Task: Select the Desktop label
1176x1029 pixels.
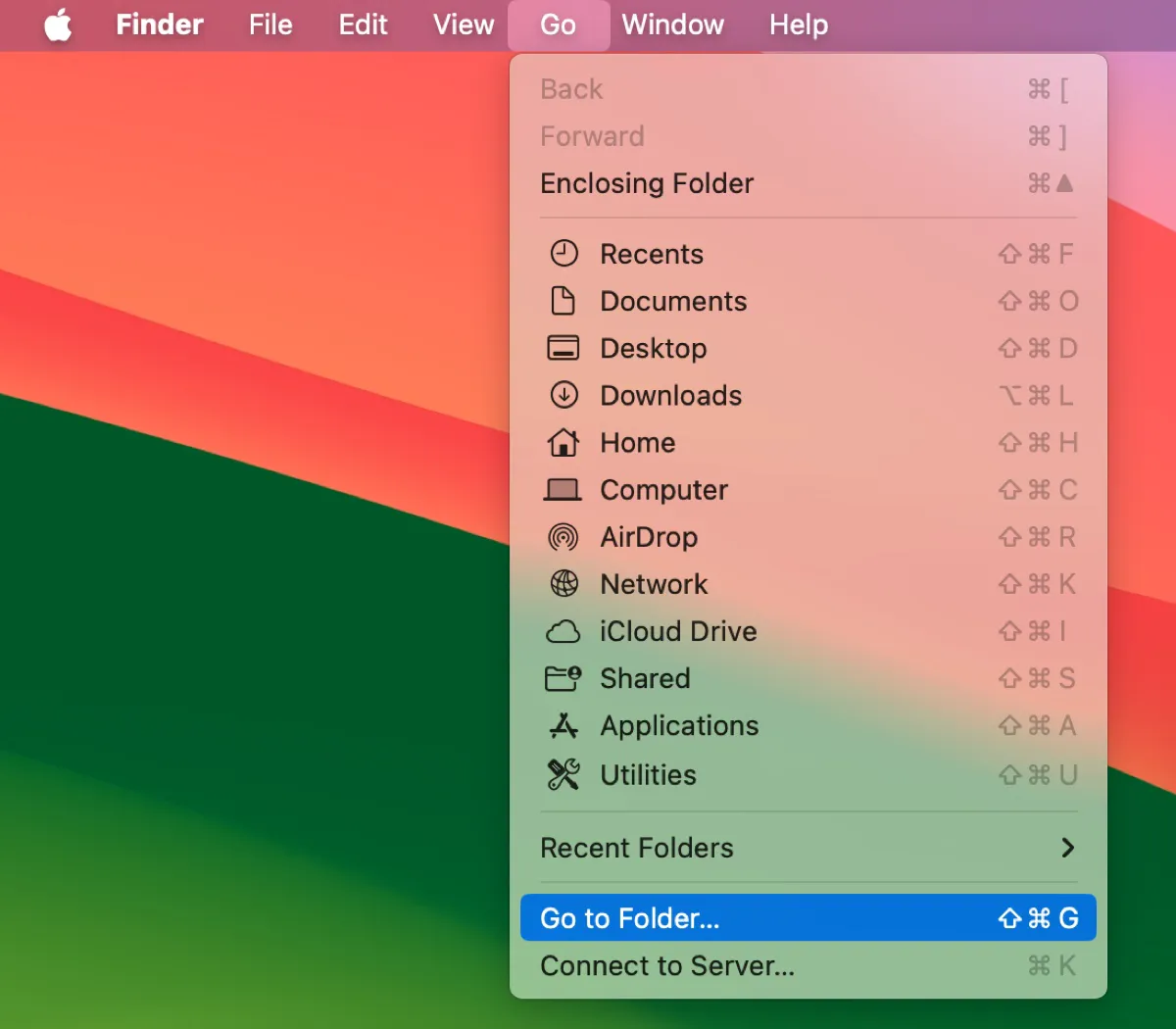Action: click(x=654, y=348)
